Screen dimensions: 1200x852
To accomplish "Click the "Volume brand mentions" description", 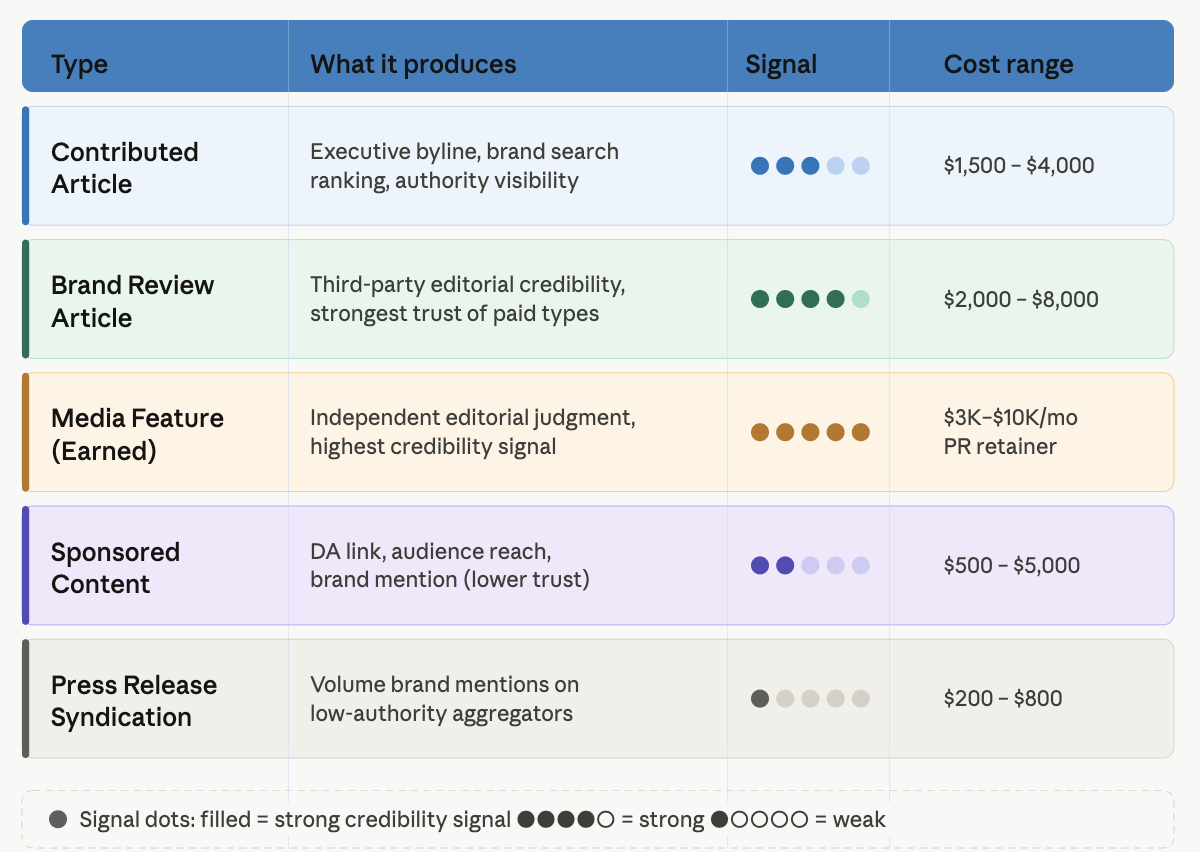I will pos(444,699).
